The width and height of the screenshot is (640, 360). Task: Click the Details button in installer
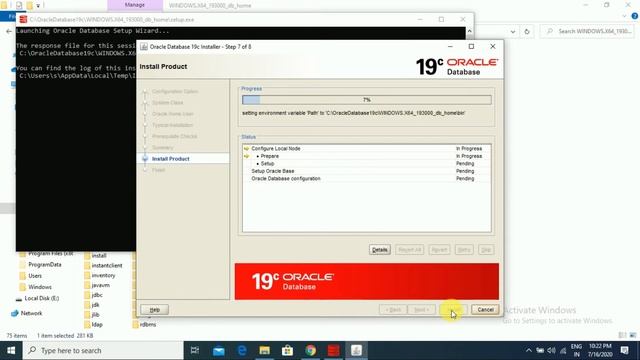(380, 250)
